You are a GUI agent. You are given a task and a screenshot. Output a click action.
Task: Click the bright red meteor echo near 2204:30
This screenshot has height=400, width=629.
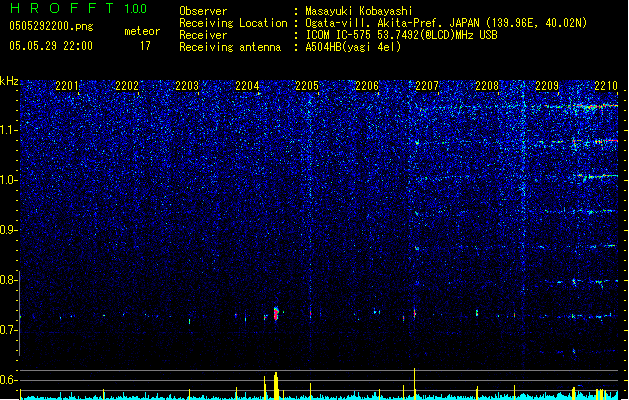(276, 314)
